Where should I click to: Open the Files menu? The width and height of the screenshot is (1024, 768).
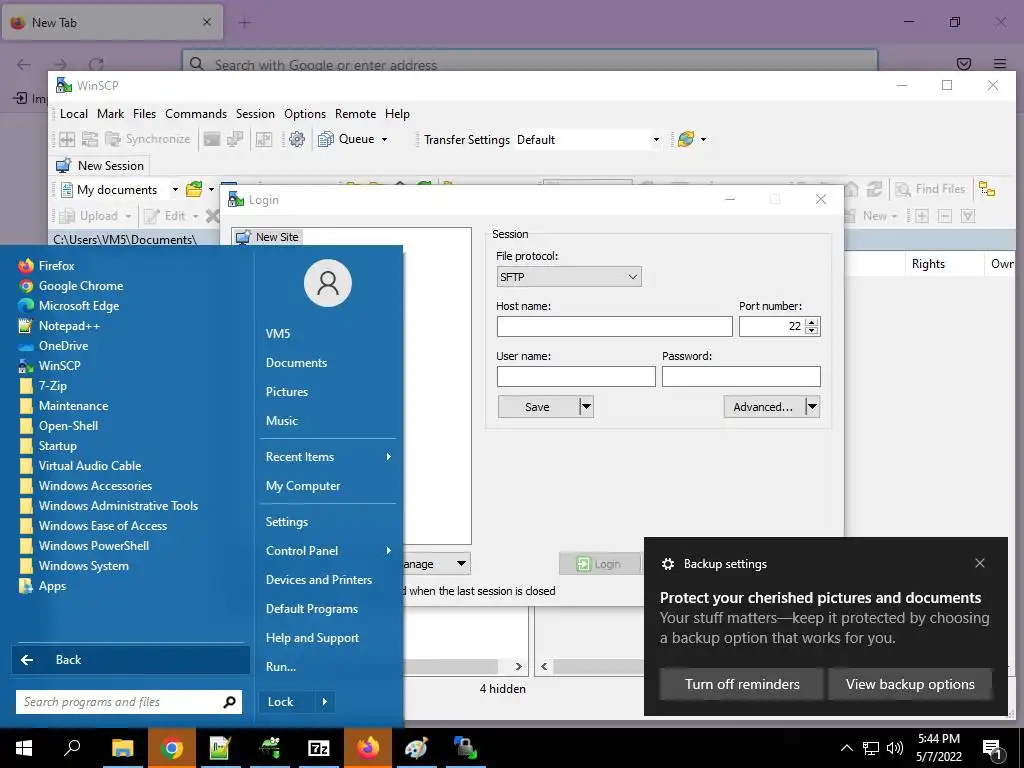coord(144,114)
